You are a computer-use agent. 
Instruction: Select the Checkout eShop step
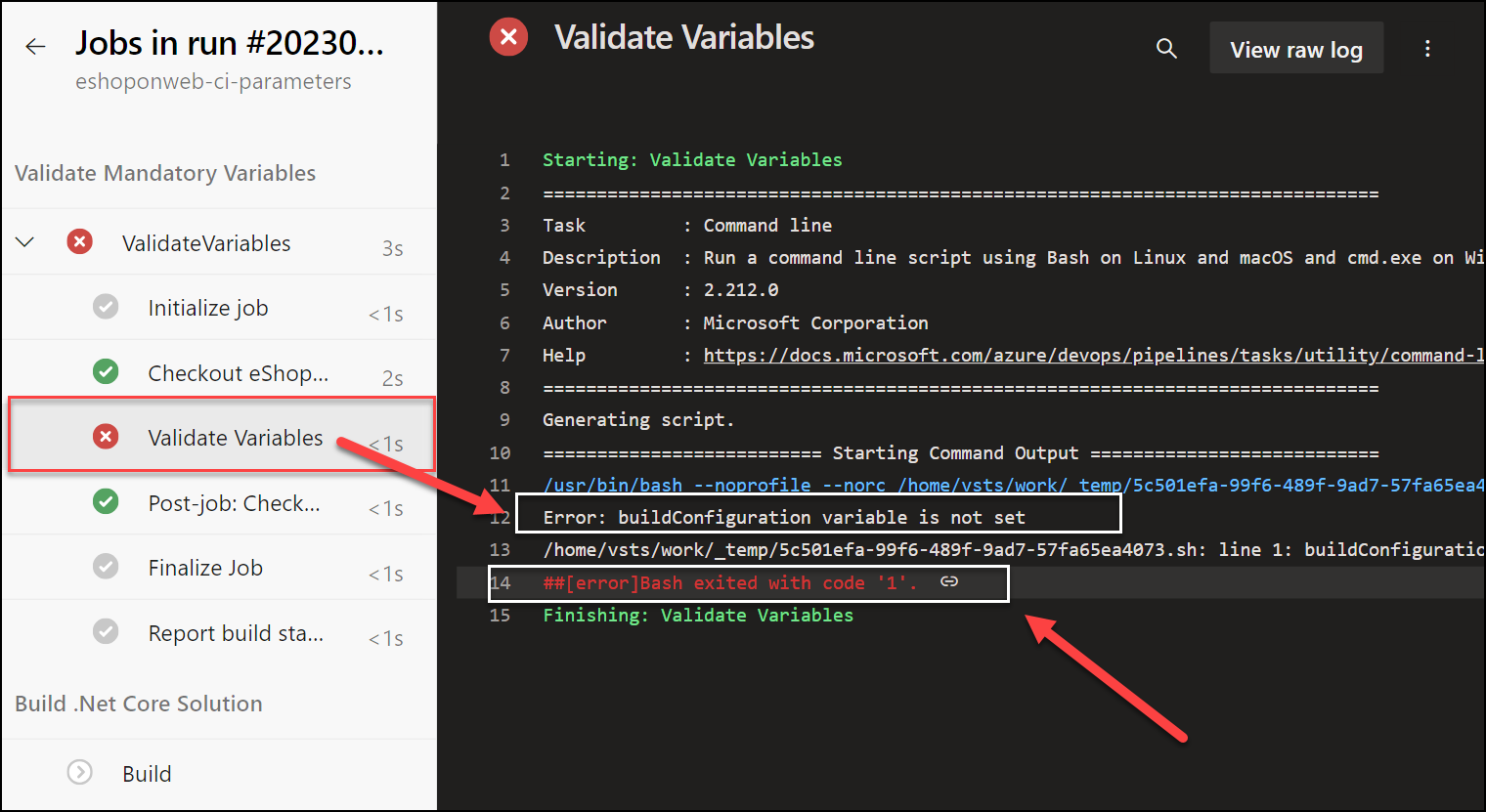coord(219,372)
